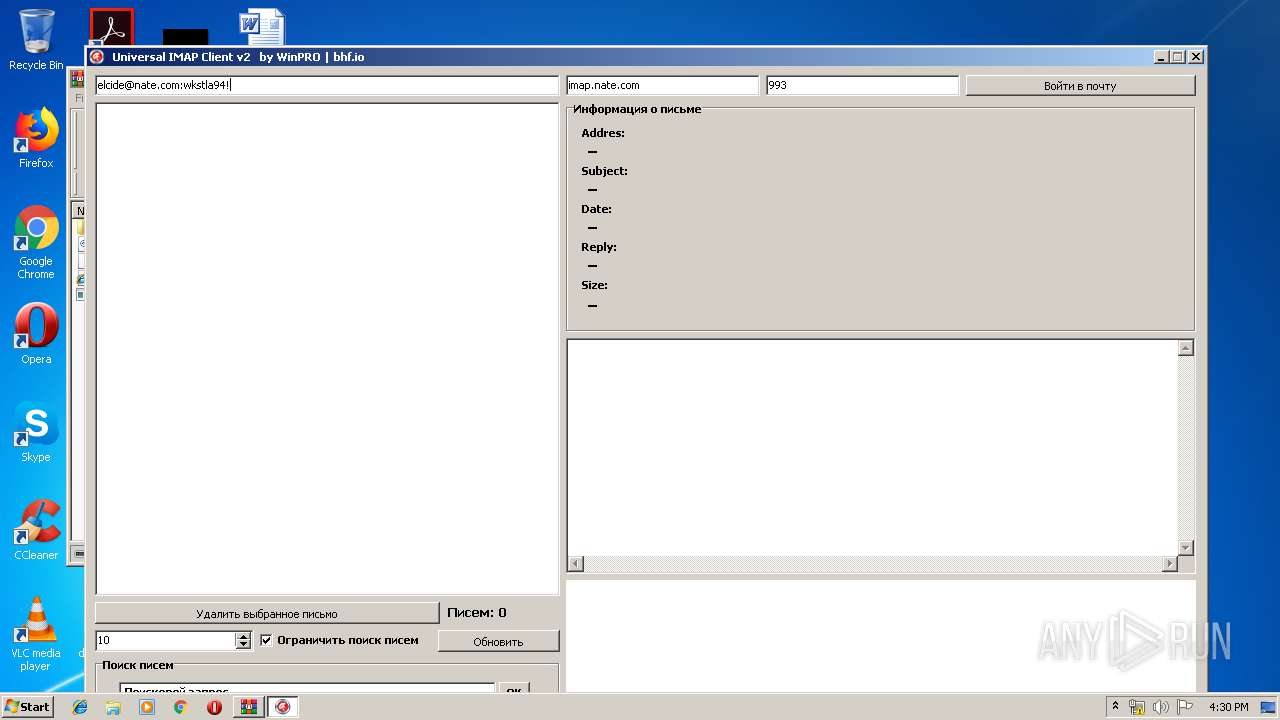Show hidden system tray icons
The height and width of the screenshot is (720, 1280).
coord(1116,707)
